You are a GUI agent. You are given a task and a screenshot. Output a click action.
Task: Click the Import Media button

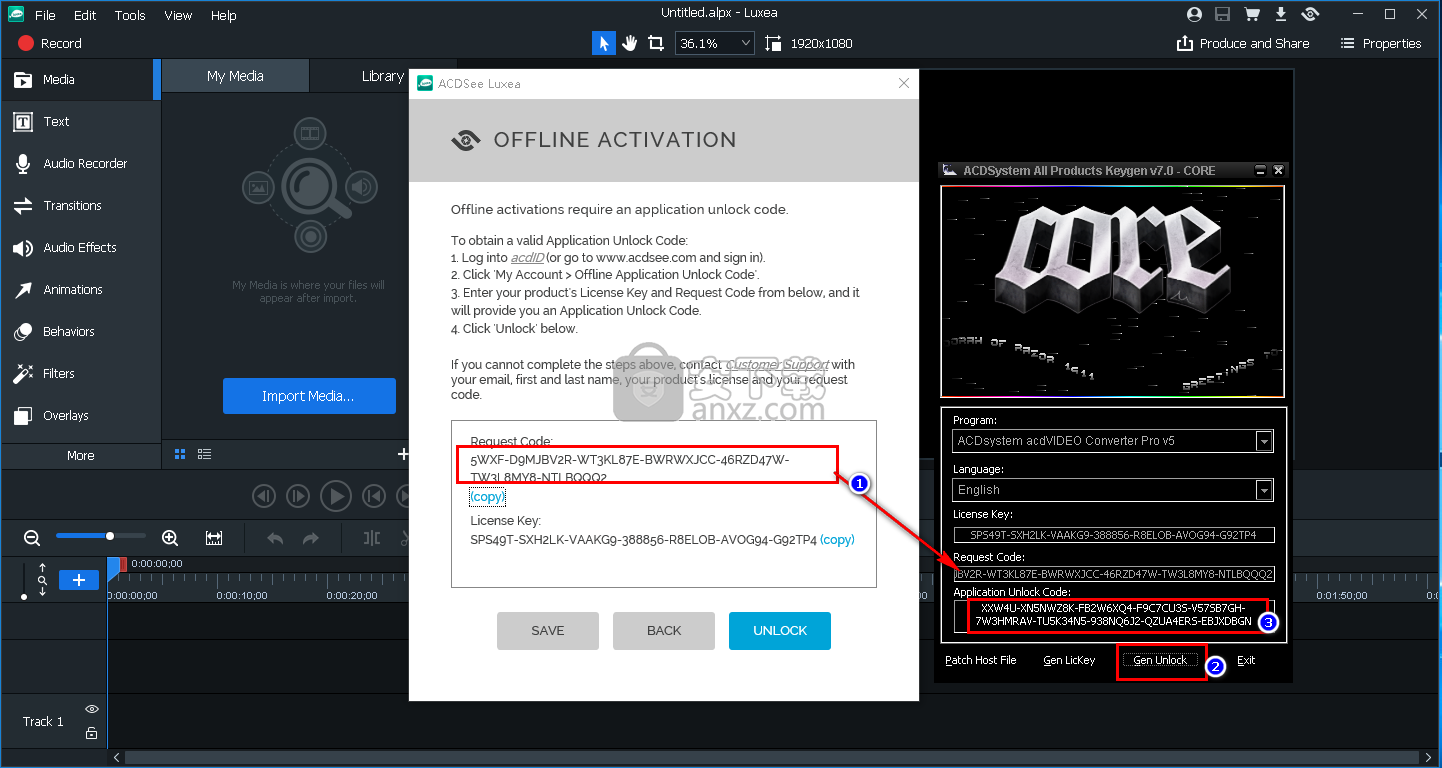pos(309,396)
